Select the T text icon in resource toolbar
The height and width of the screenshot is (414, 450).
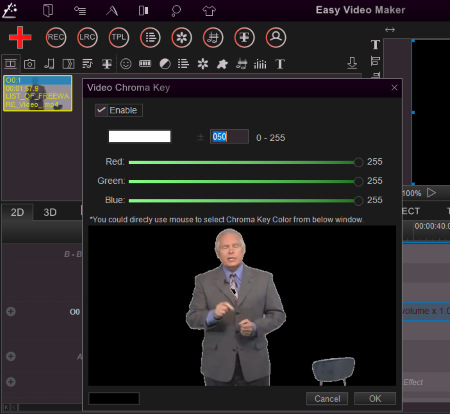point(280,64)
